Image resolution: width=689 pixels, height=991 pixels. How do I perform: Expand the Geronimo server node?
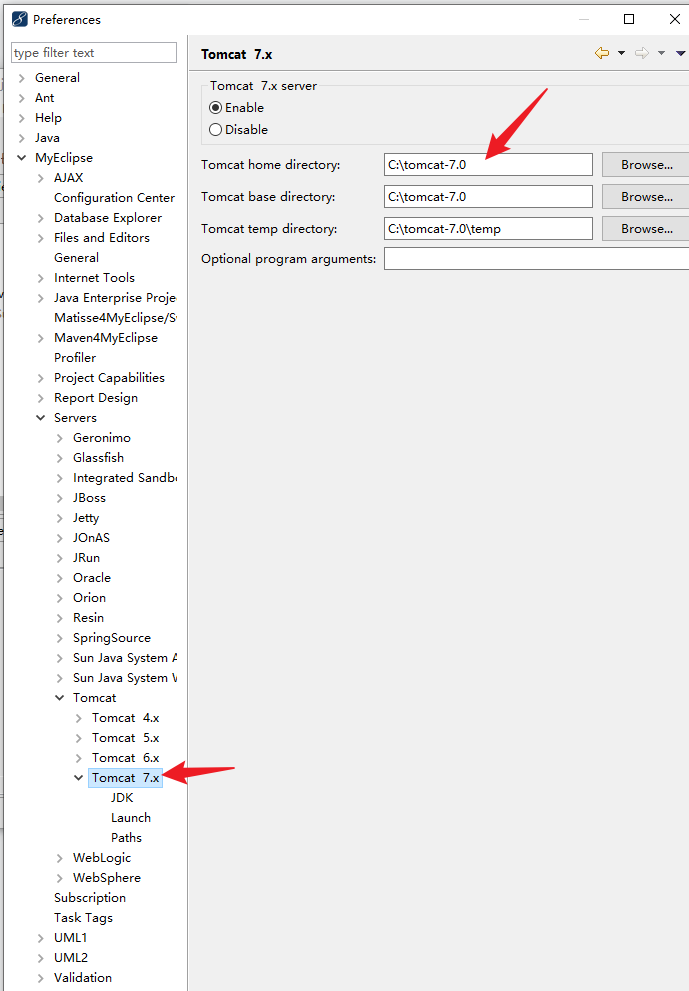pos(59,438)
